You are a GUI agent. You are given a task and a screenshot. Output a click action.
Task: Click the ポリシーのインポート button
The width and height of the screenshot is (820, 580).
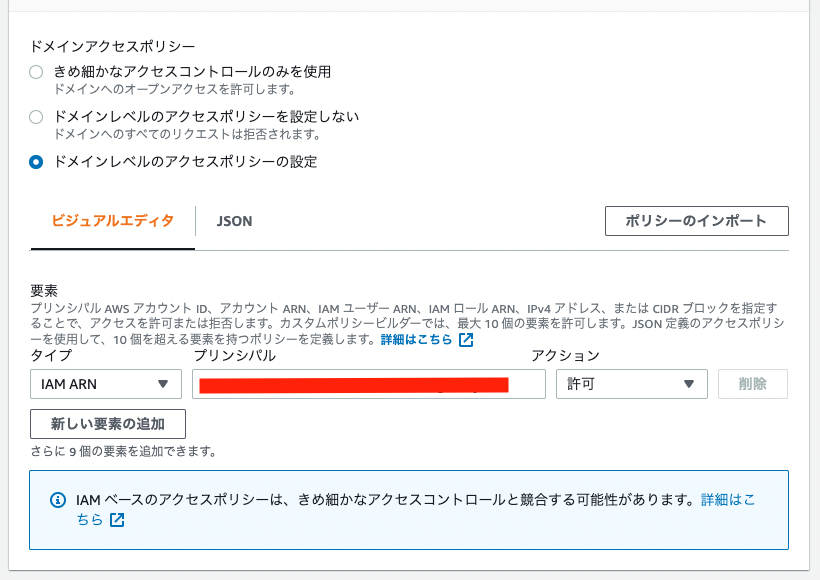[x=697, y=221]
